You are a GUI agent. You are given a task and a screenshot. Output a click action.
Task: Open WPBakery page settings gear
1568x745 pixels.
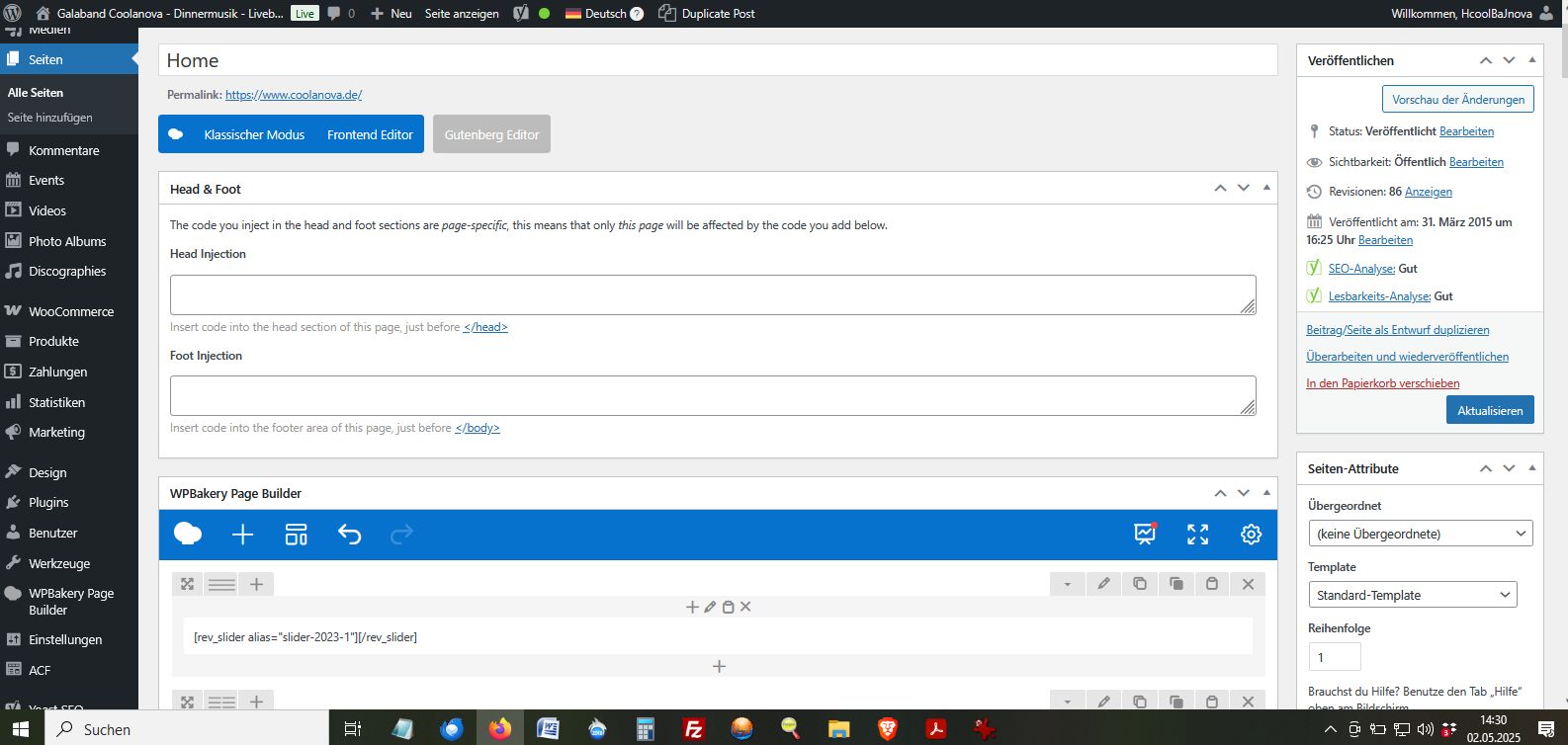[1251, 535]
